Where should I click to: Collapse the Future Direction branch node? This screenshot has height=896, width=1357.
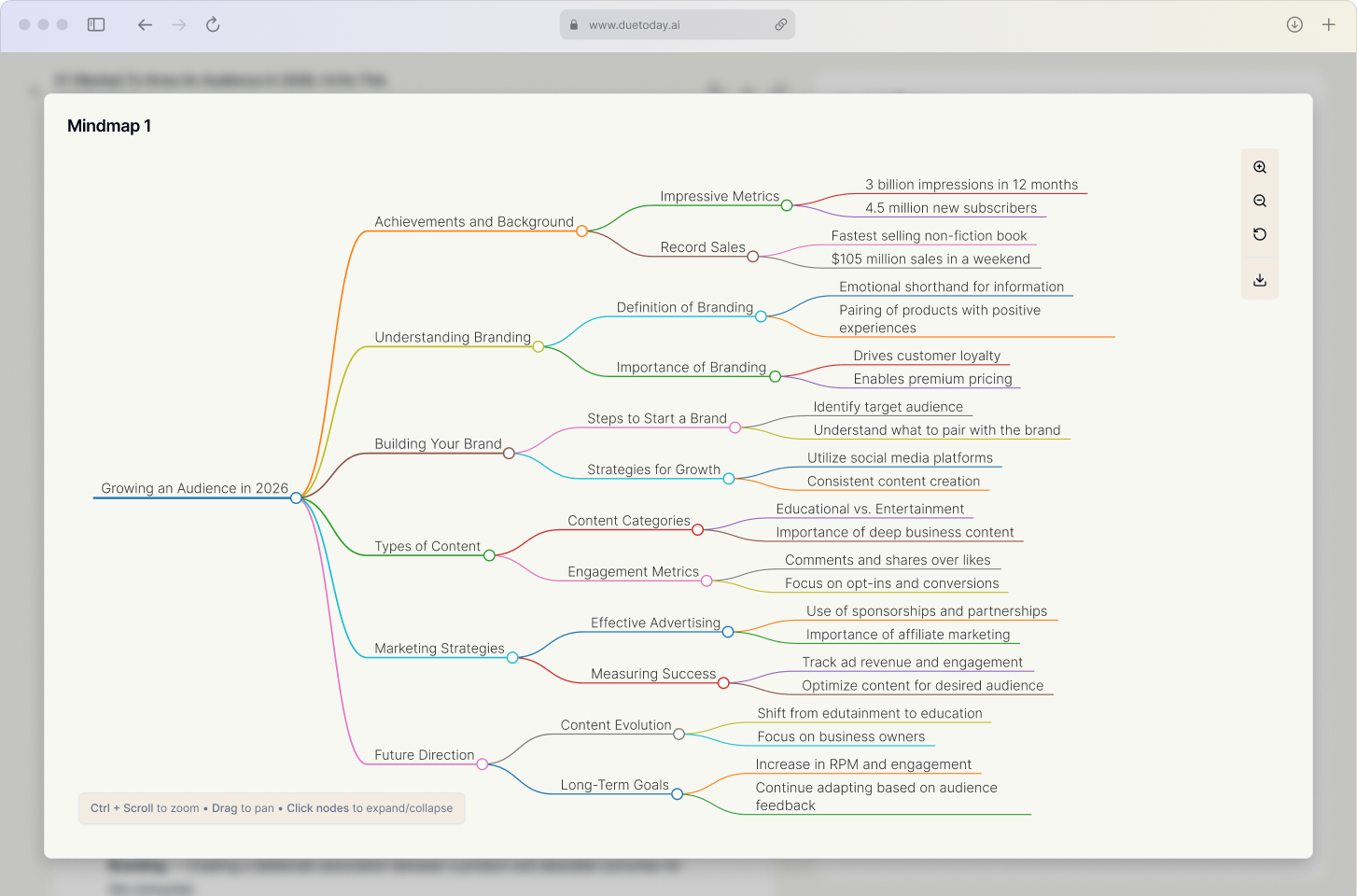[x=482, y=763]
